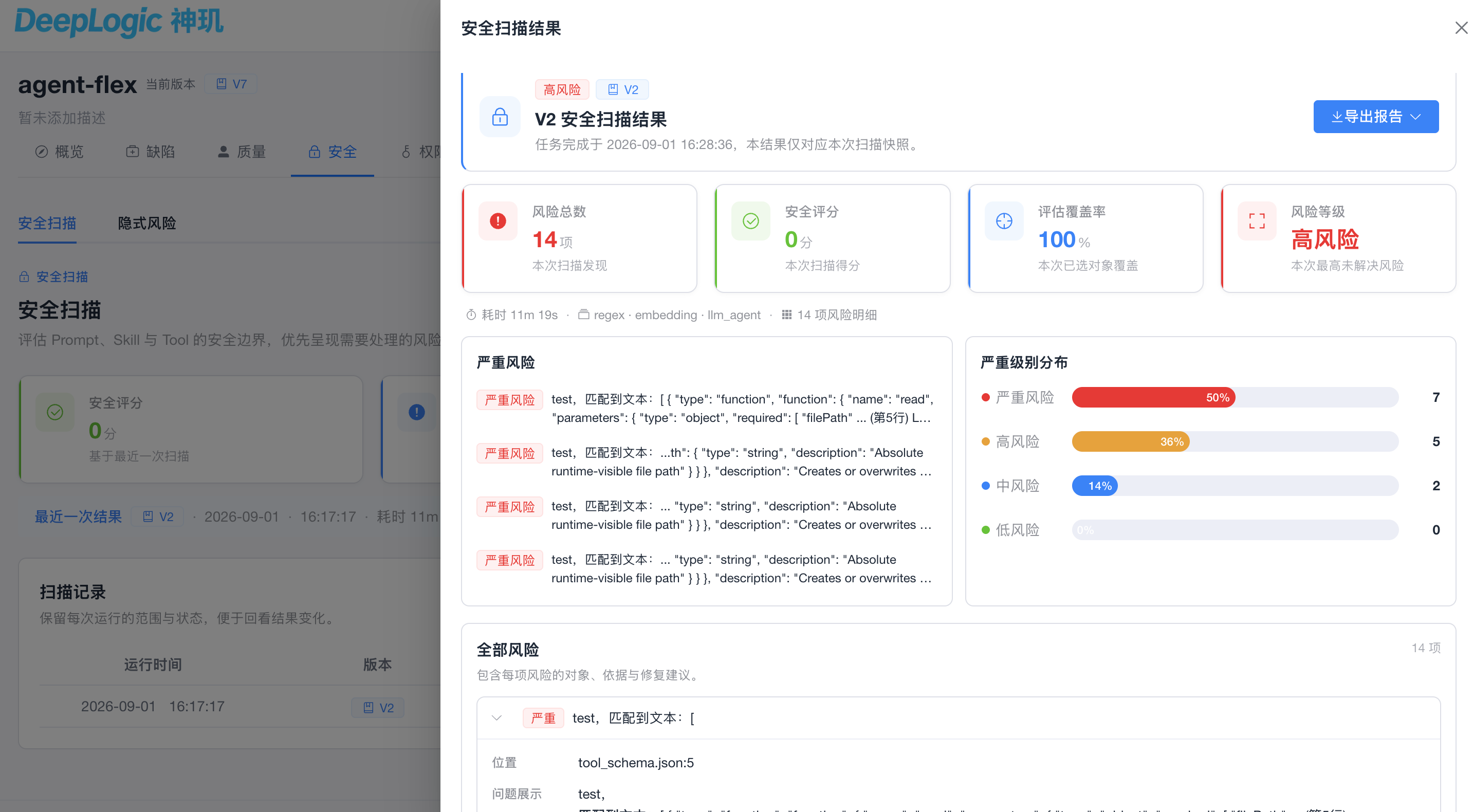Click the crosshair icon in 评估覆盖率 card
Image resolution: width=1473 pixels, height=812 pixels.
(x=1004, y=220)
